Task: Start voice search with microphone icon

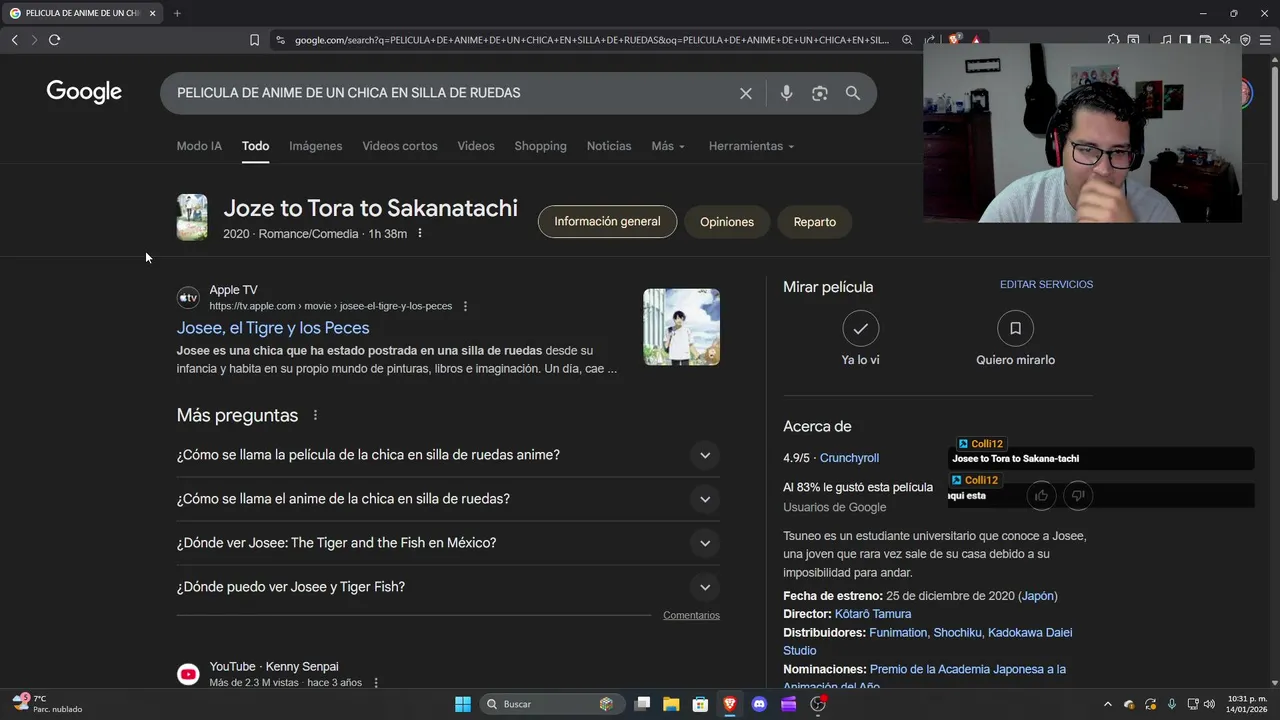Action: tap(787, 93)
